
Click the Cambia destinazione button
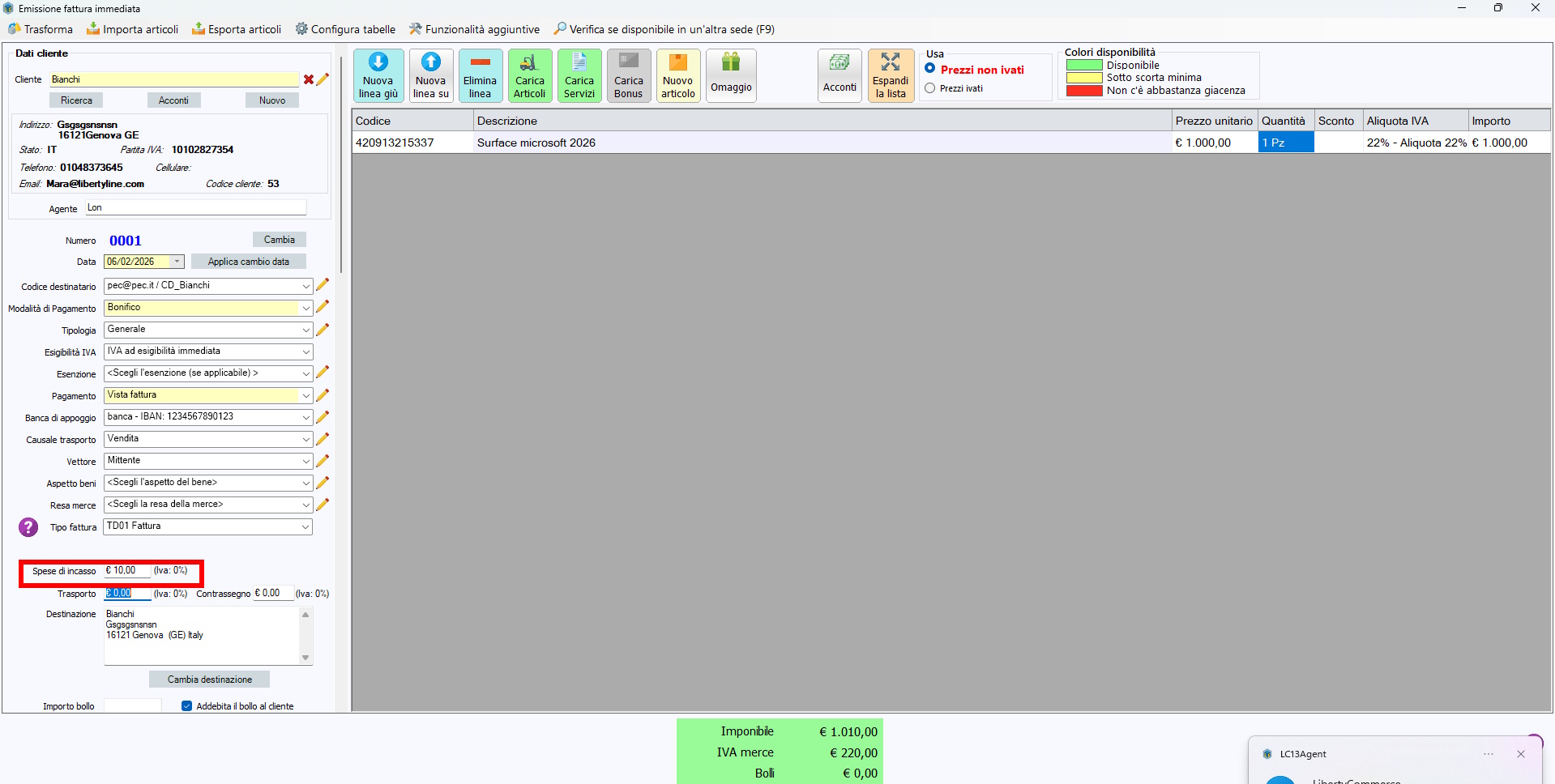(209, 680)
